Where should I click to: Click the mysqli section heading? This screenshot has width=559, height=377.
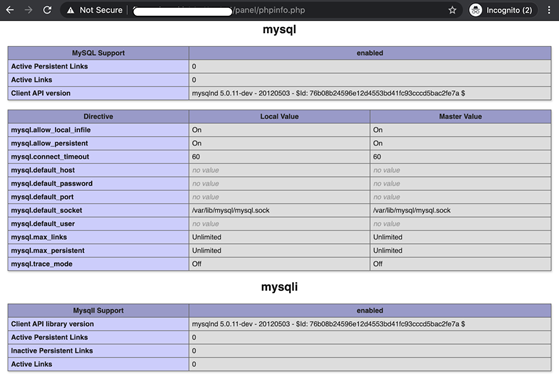[280, 287]
